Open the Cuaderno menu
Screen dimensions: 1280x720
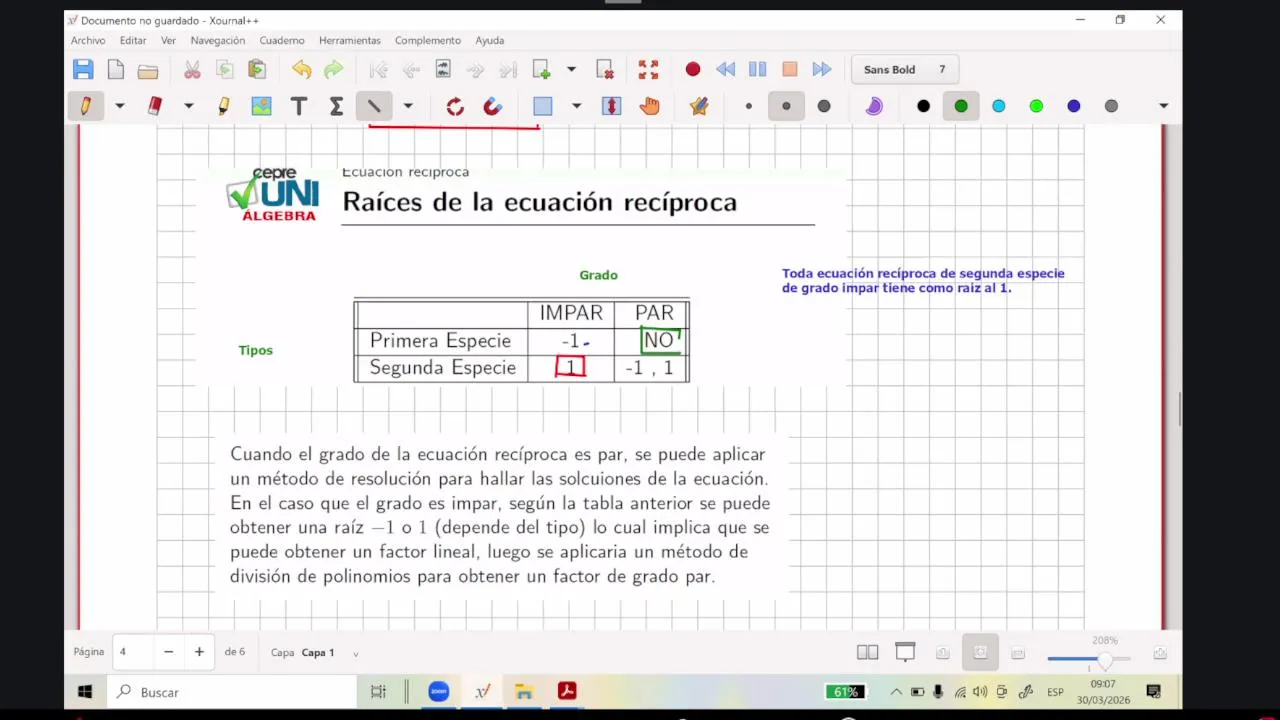(282, 40)
